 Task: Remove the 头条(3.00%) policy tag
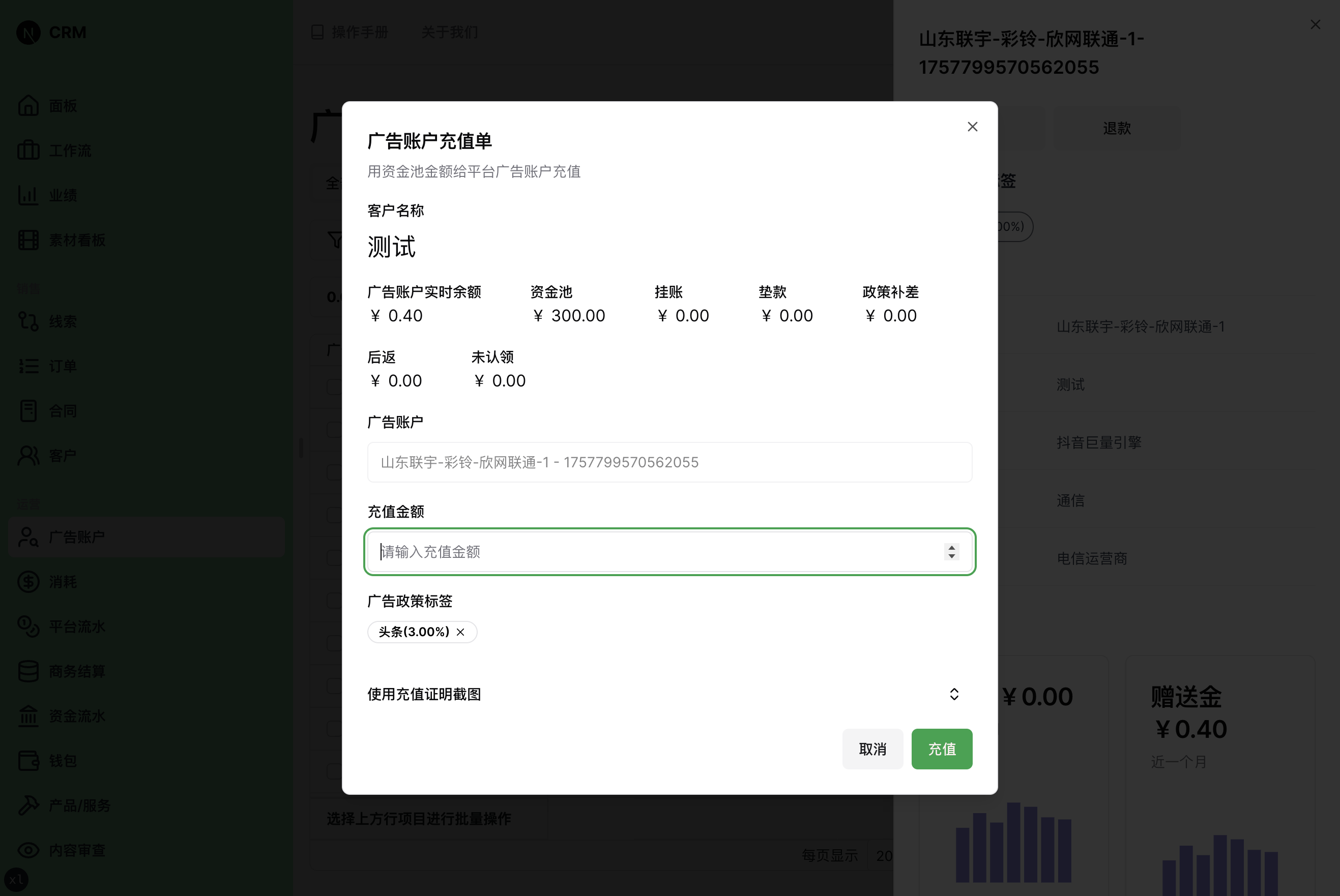461,632
